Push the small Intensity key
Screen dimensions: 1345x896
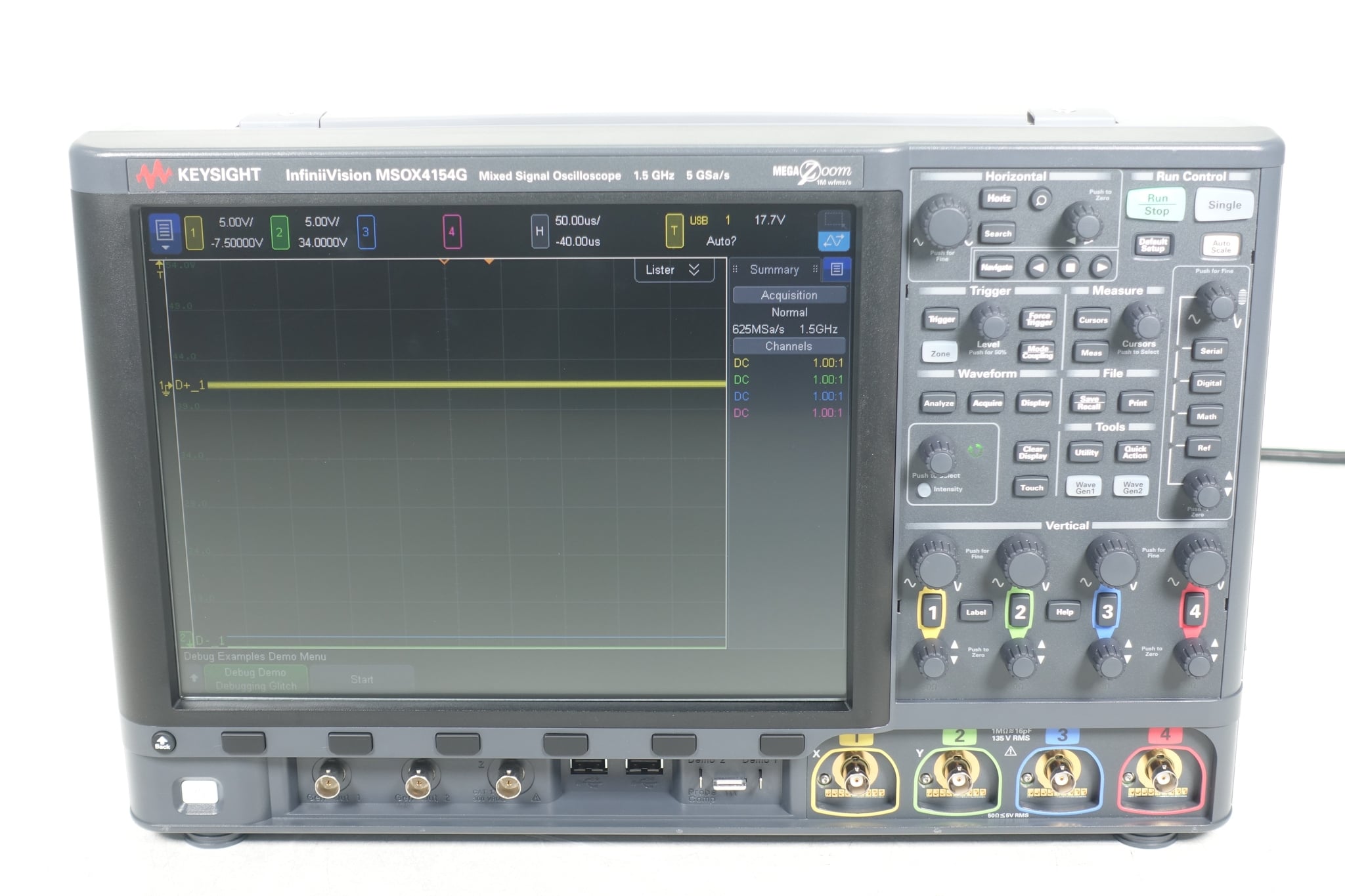pyautogui.click(x=923, y=490)
